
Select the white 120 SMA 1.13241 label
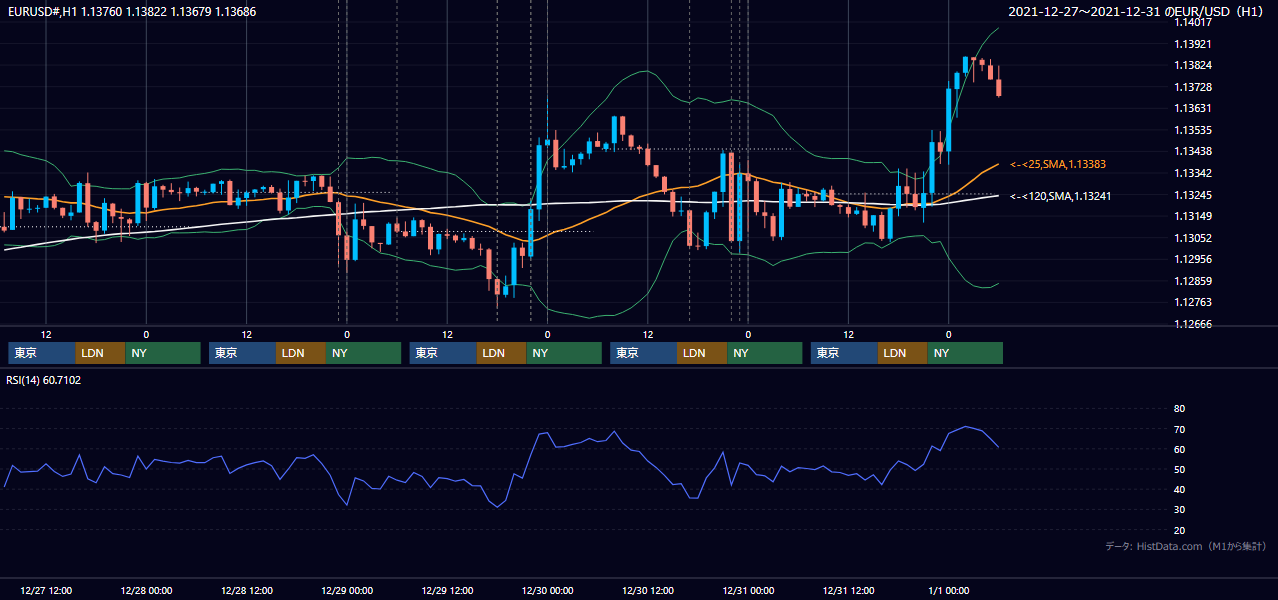click(1061, 197)
